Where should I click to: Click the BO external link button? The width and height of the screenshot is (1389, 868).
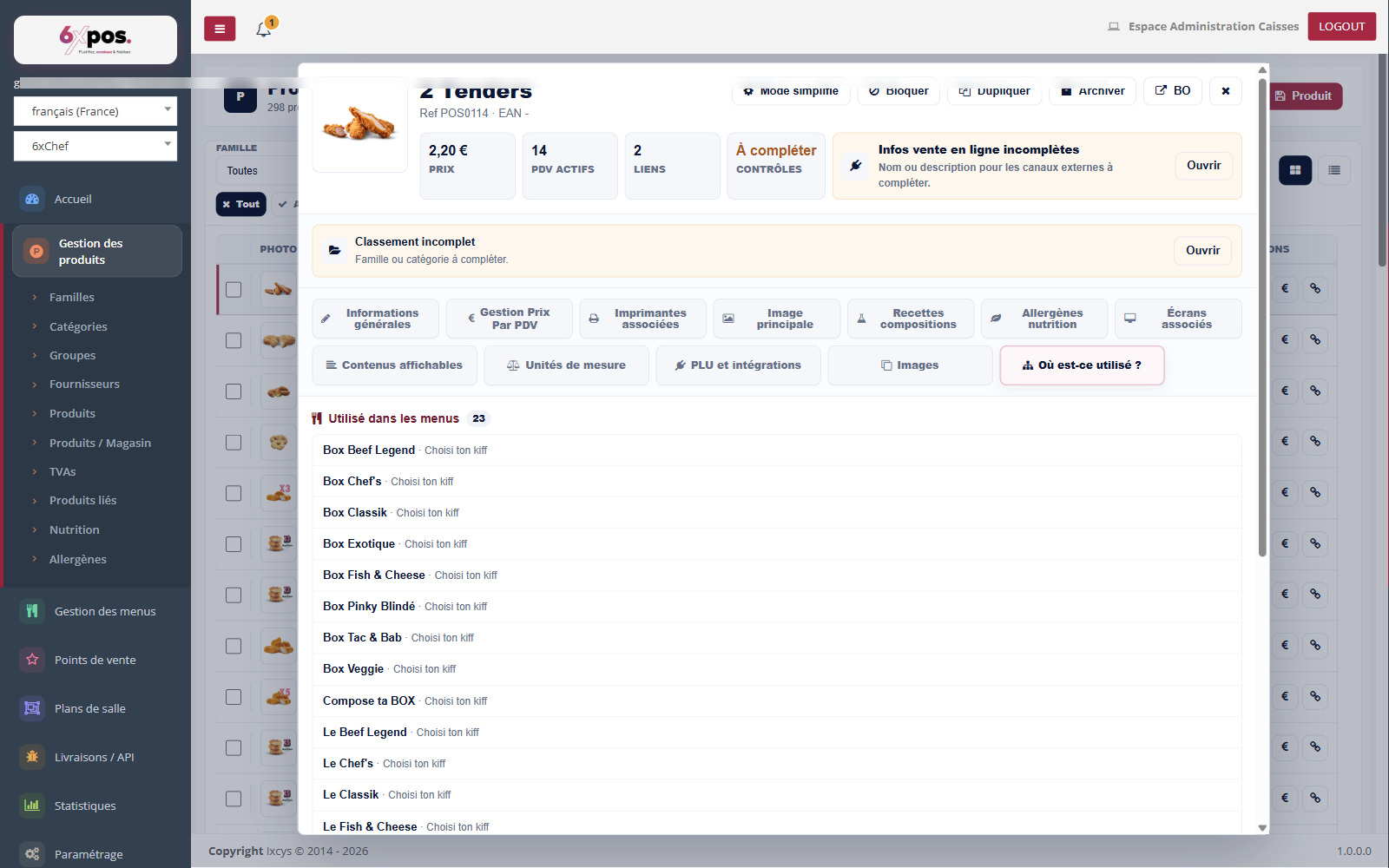coord(1172,90)
